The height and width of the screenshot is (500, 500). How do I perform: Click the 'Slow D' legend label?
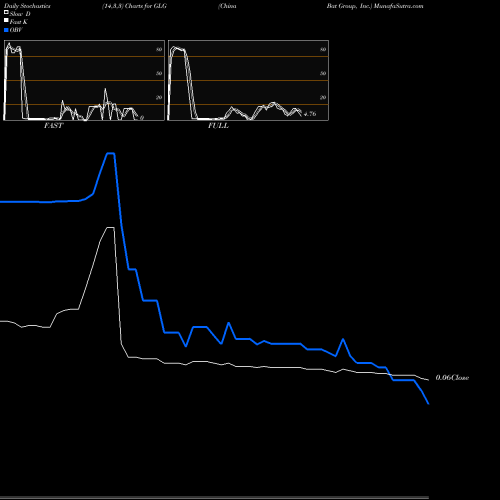[x=20, y=14]
